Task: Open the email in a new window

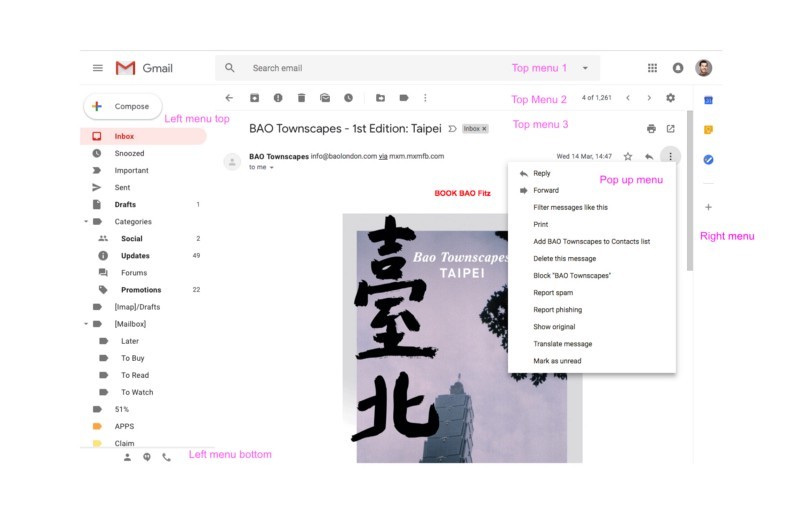Action: coord(671,129)
